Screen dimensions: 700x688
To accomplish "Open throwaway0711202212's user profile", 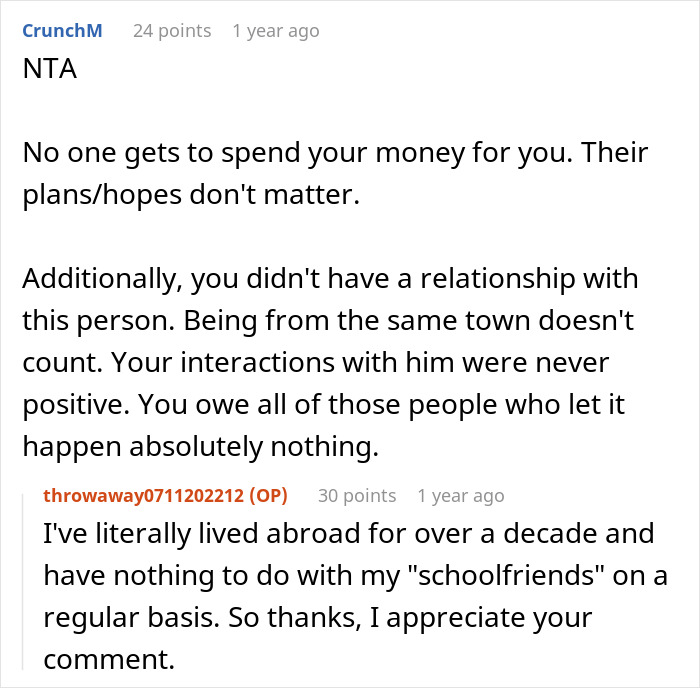I will (144, 495).
